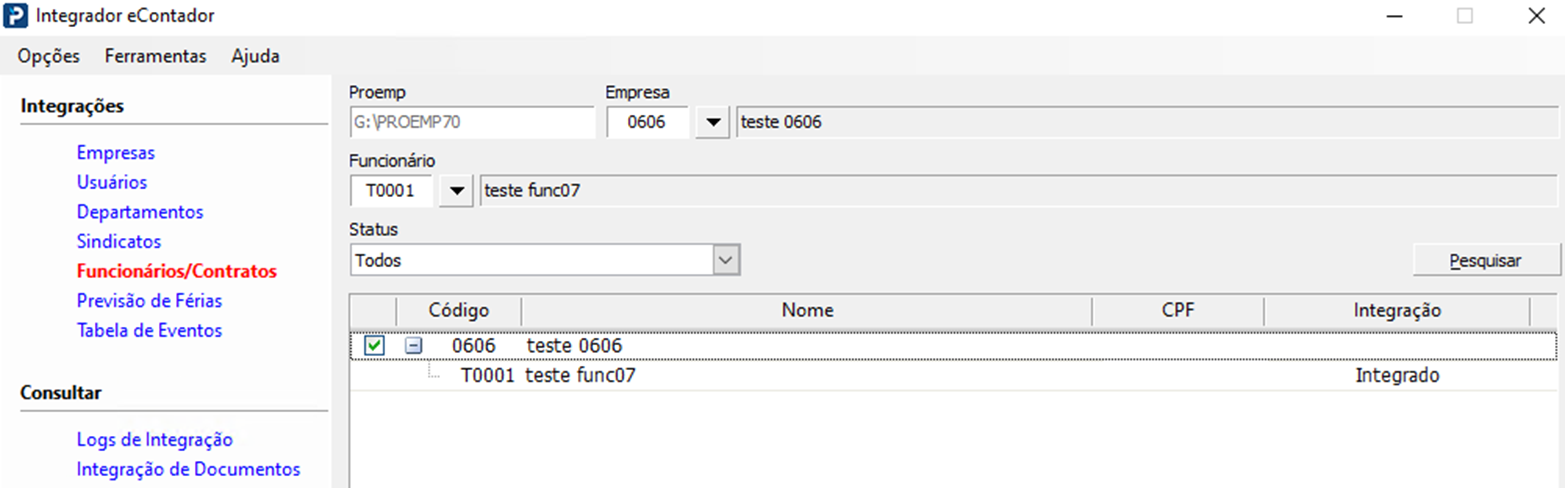The image size is (1565, 488).
Task: Collapse the 0606 tree node
Action: tap(413, 346)
